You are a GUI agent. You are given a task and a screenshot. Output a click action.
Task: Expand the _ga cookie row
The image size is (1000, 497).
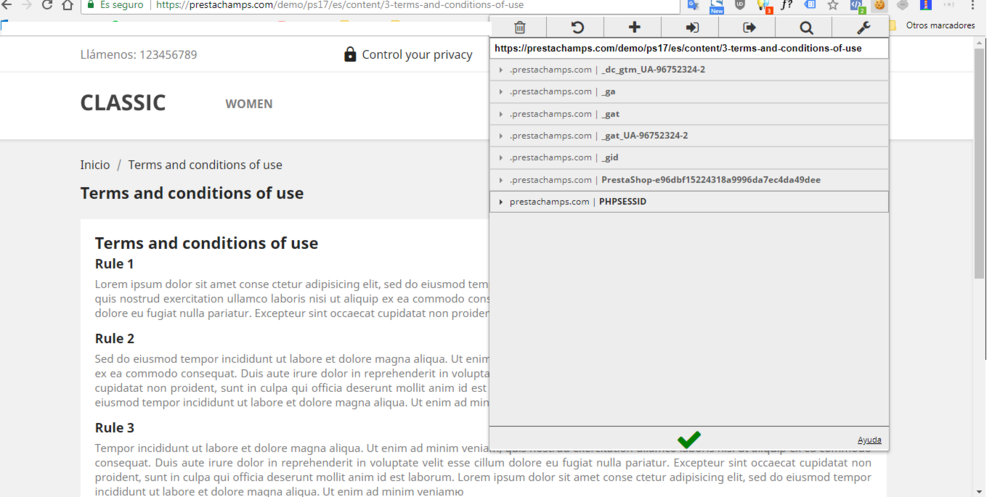pos(689,92)
